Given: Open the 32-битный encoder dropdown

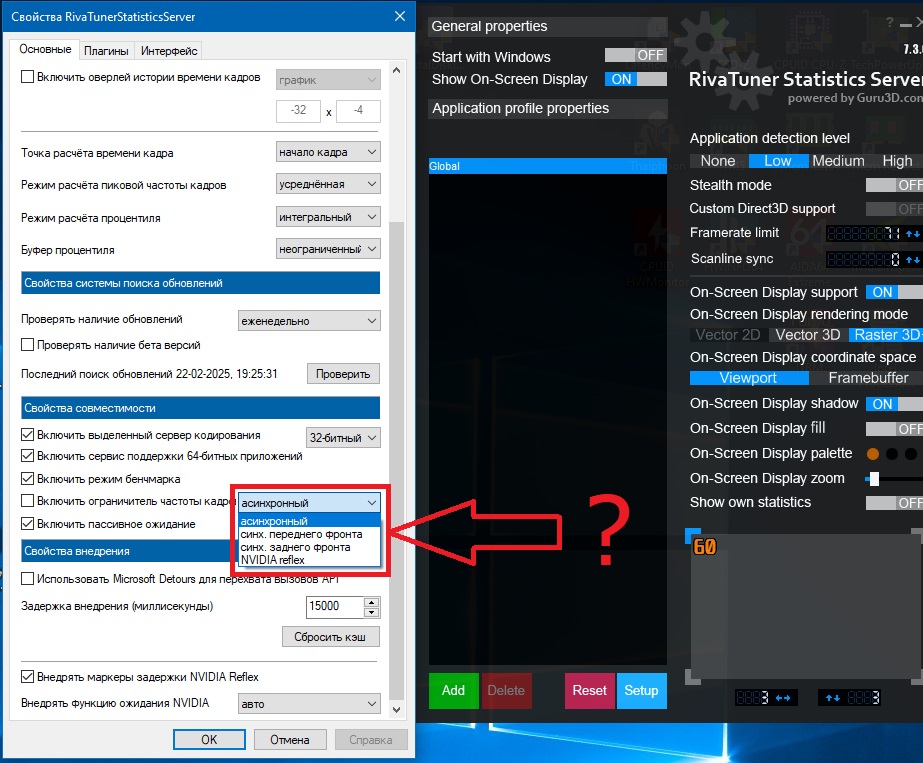Looking at the screenshot, I should (x=343, y=437).
